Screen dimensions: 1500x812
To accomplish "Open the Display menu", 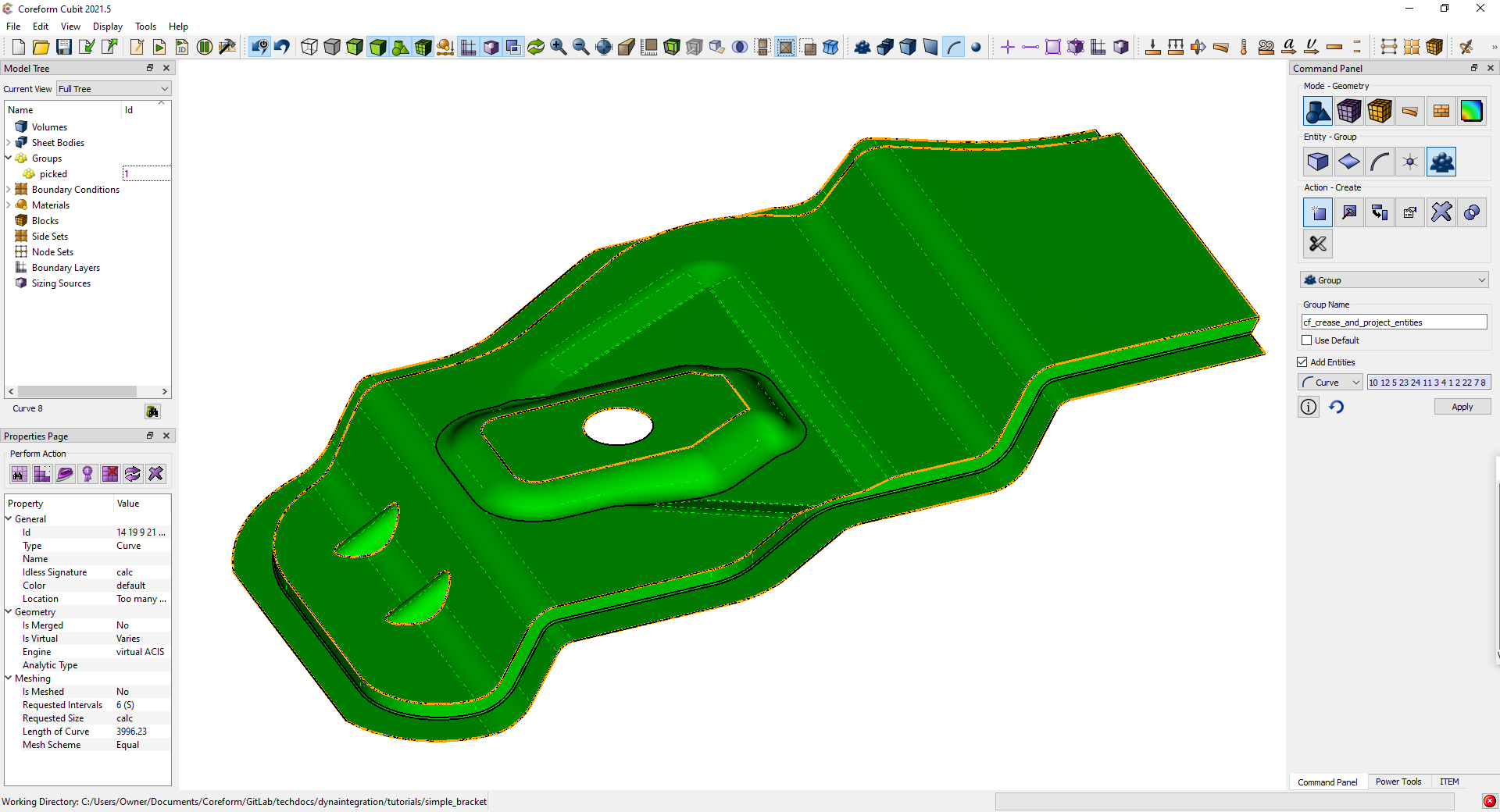I will pos(107,27).
